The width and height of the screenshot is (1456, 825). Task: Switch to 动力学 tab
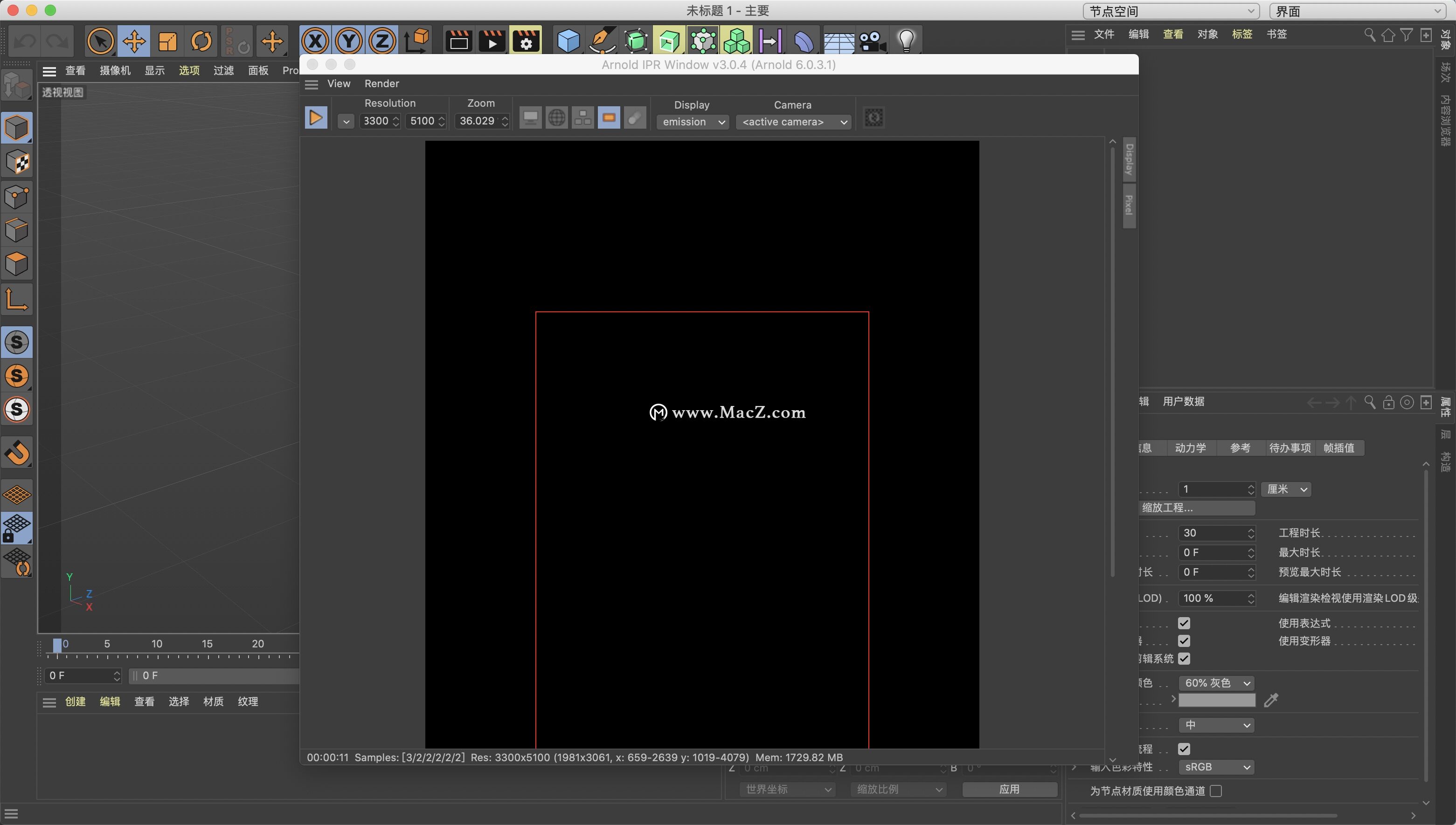[x=1190, y=447]
